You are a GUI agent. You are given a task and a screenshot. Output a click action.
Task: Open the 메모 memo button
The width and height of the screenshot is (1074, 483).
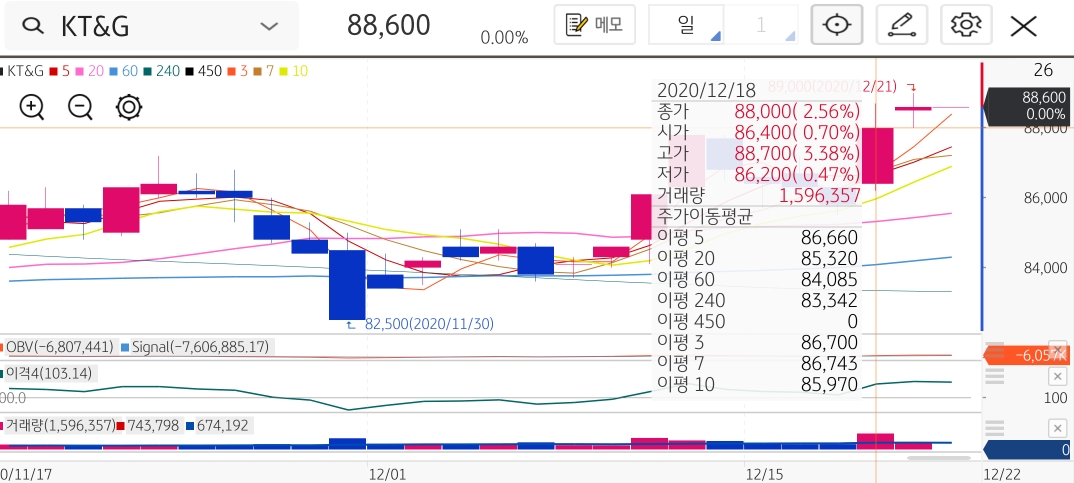(595, 25)
